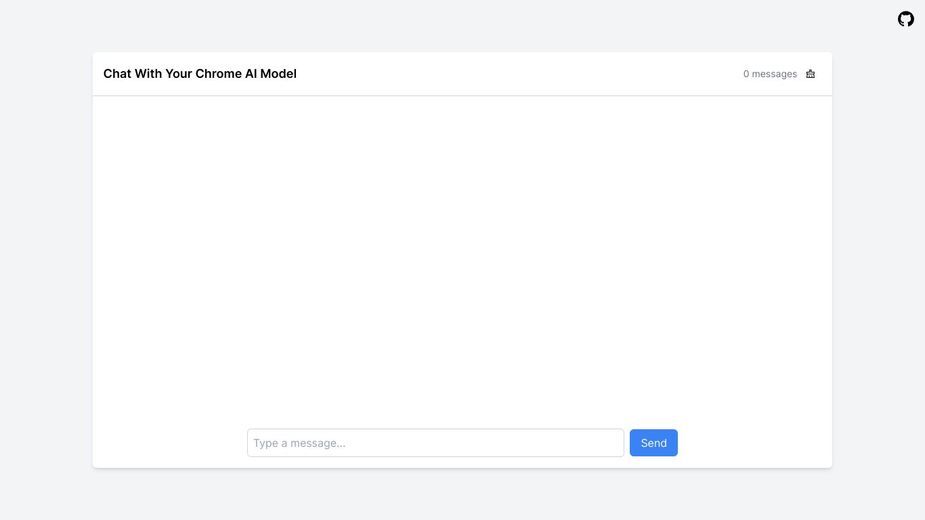Focus the 'Type a message...' input field
This screenshot has width=925, height=520.
pyautogui.click(x=435, y=443)
